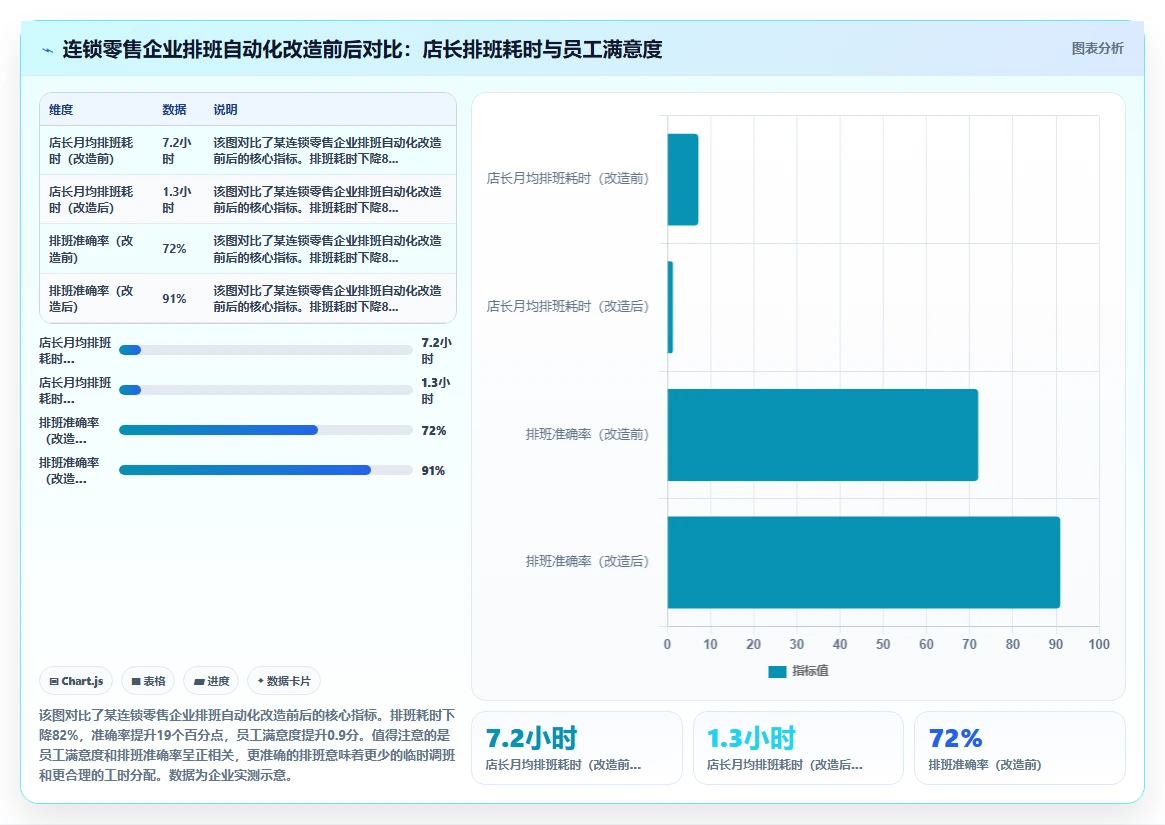Click the 72% label beside progress bar
1165x825 pixels.
coord(433,430)
